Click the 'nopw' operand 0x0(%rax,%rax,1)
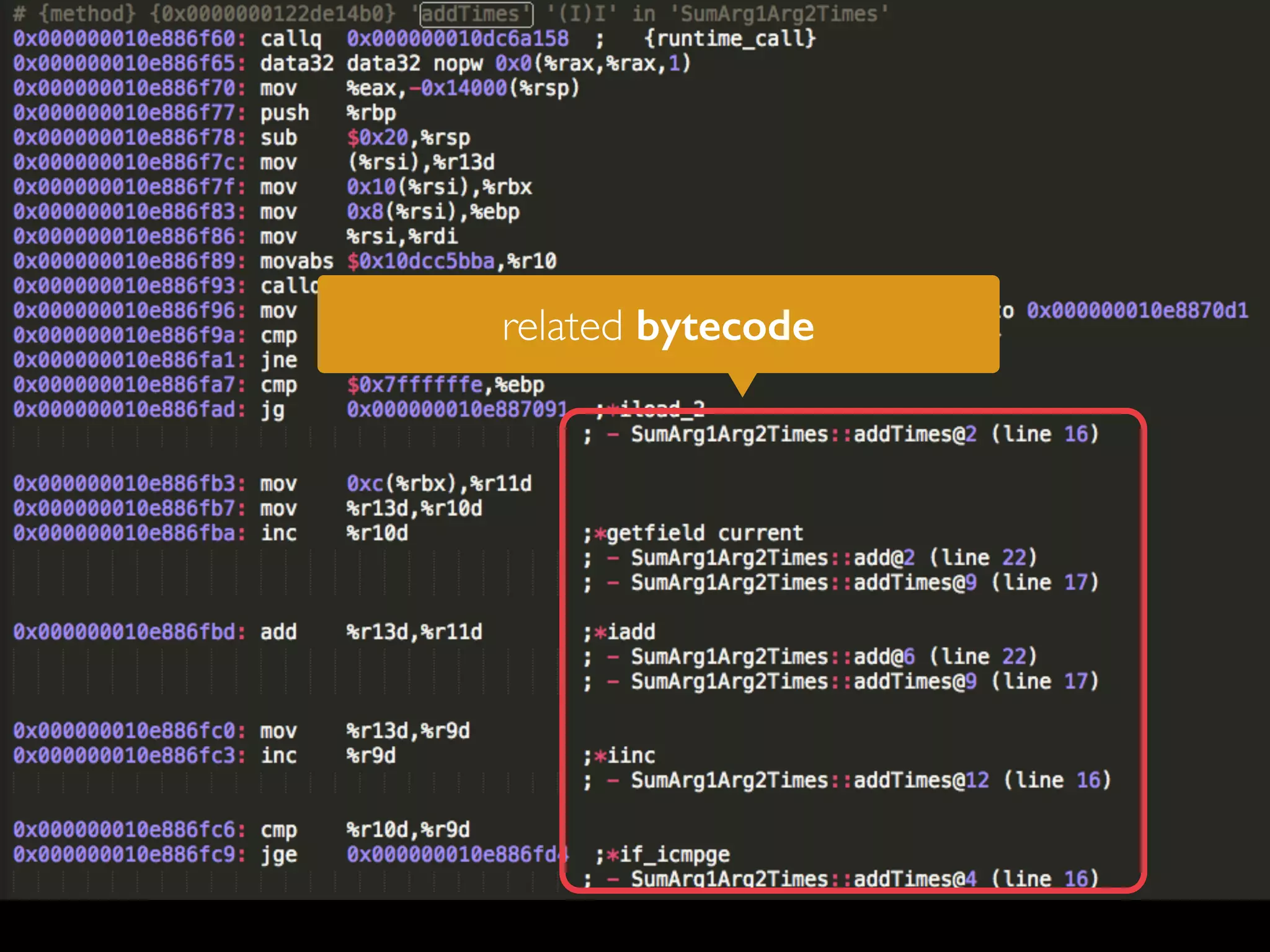This screenshot has height=952, width=1270. coord(593,64)
